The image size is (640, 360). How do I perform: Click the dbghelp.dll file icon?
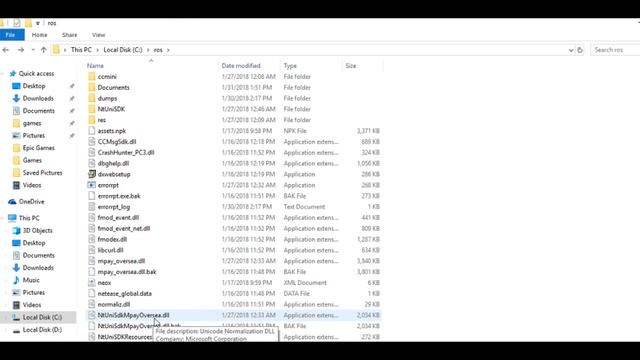(92, 163)
